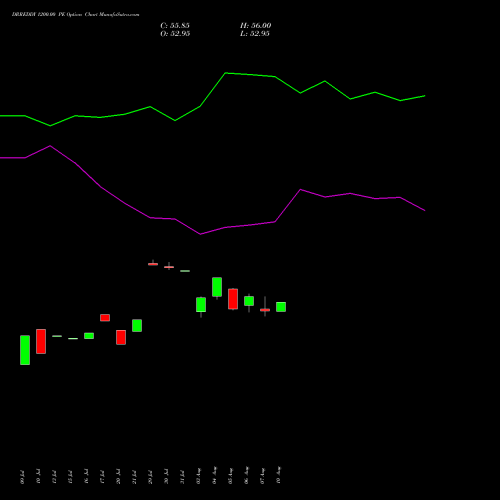Image resolution: width=500 pixels, height=500 pixels.
Task: Click the close value 'C: 55.85'
Action: click(175, 26)
